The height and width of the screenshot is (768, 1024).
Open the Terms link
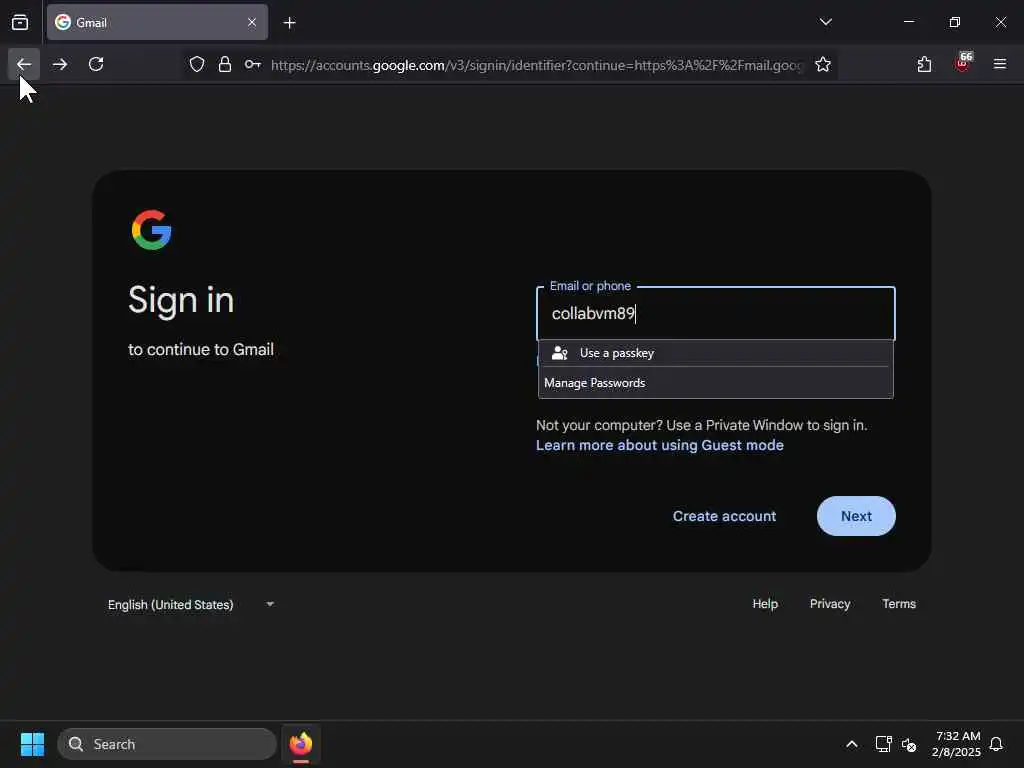(899, 604)
